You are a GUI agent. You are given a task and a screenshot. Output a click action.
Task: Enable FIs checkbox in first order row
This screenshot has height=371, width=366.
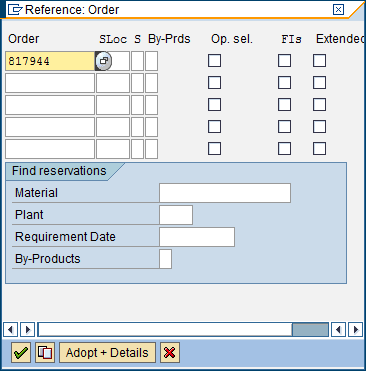tap(284, 61)
